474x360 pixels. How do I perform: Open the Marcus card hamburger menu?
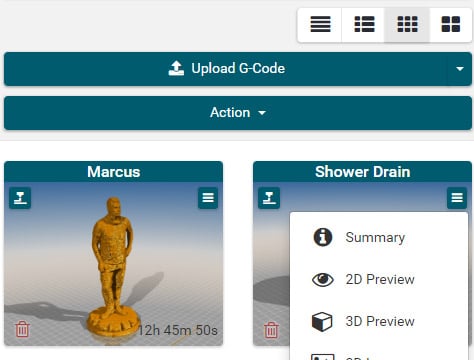click(208, 198)
